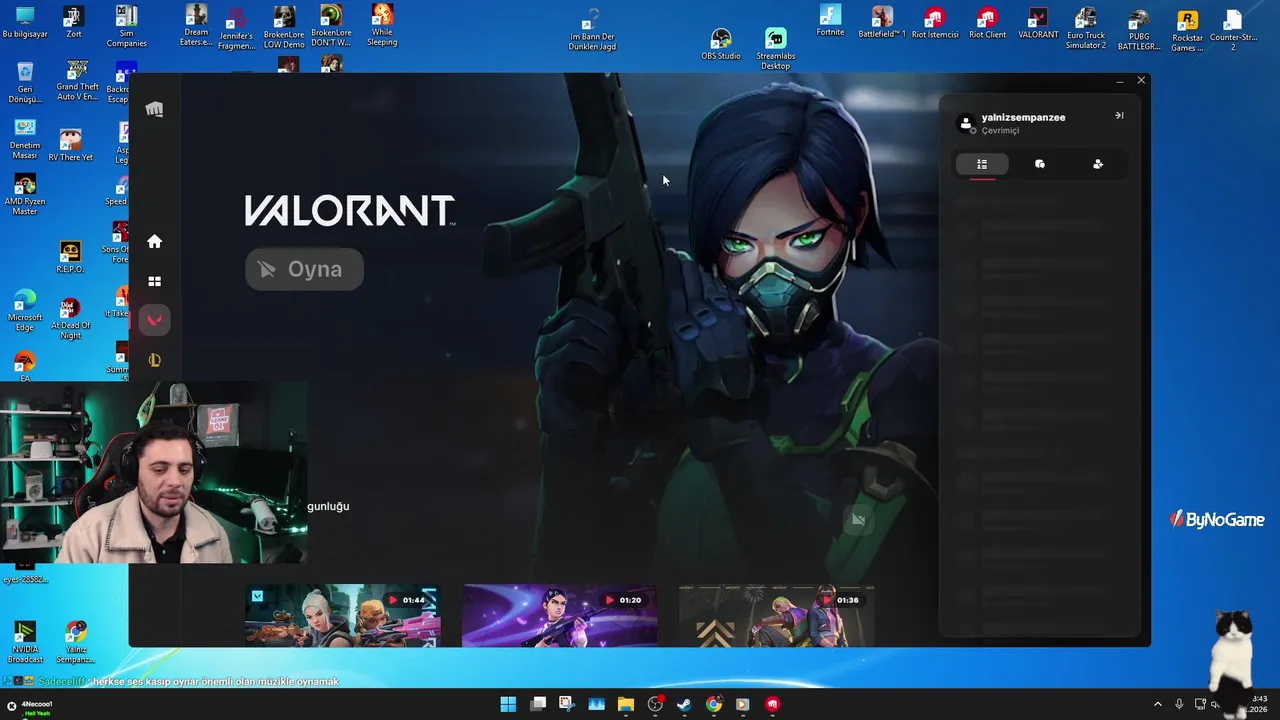Open the all games grid view
The image size is (1280, 720).
pos(154,281)
